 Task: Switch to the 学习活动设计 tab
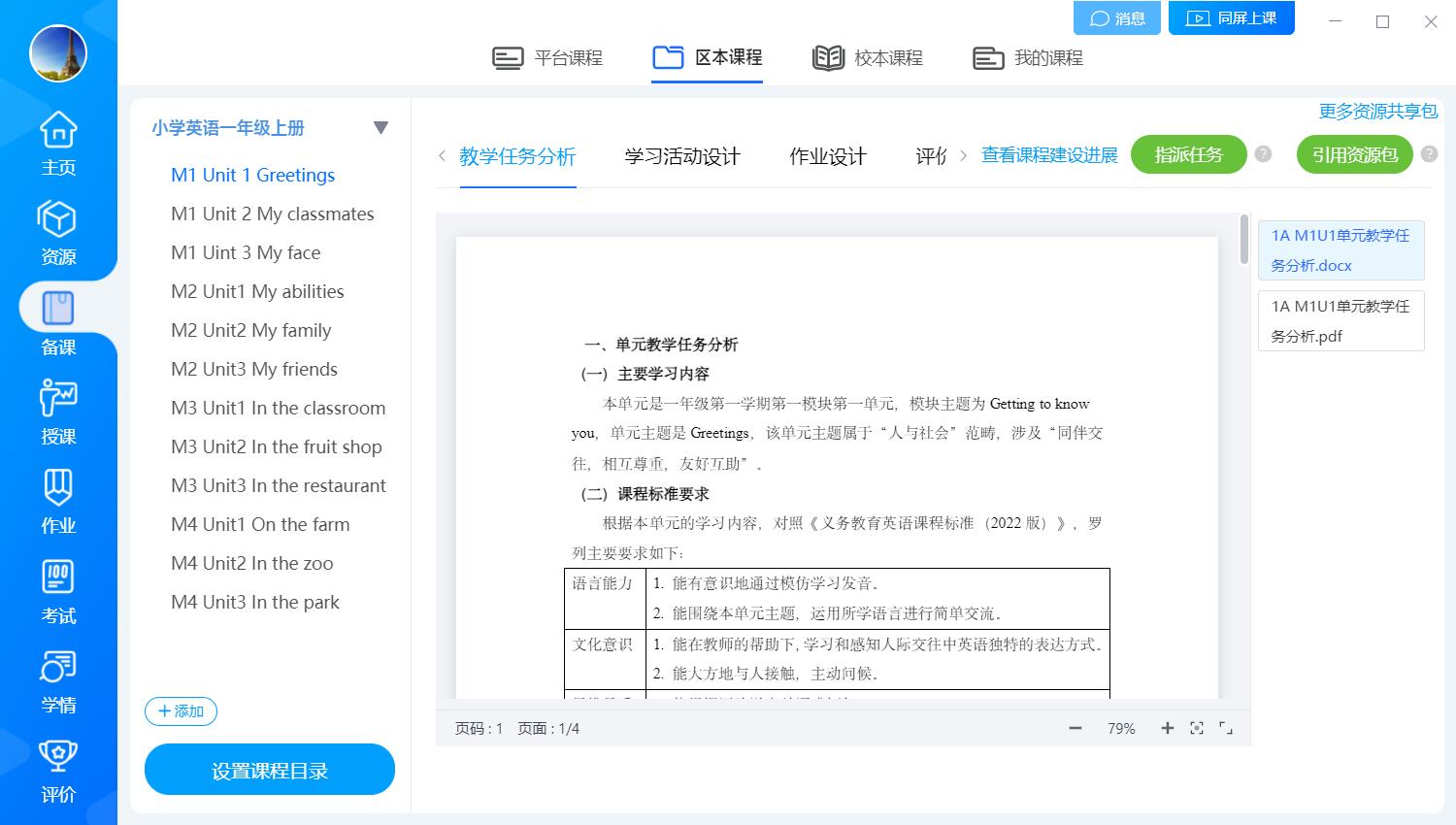point(682,156)
